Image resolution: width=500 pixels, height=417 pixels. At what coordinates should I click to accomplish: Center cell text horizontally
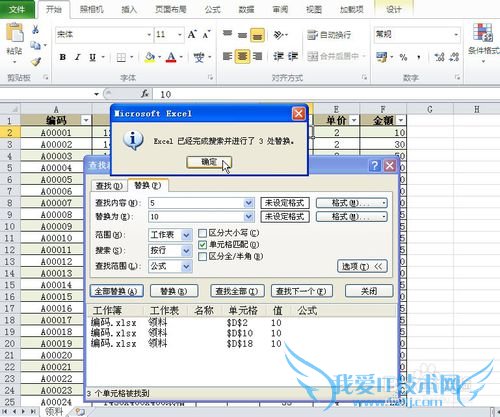click(x=242, y=56)
